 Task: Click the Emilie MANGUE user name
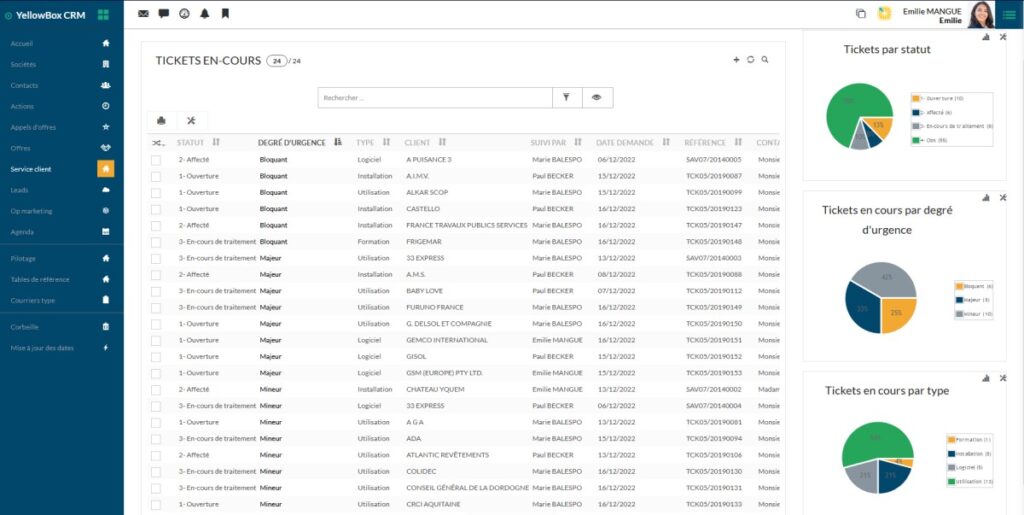coord(931,11)
